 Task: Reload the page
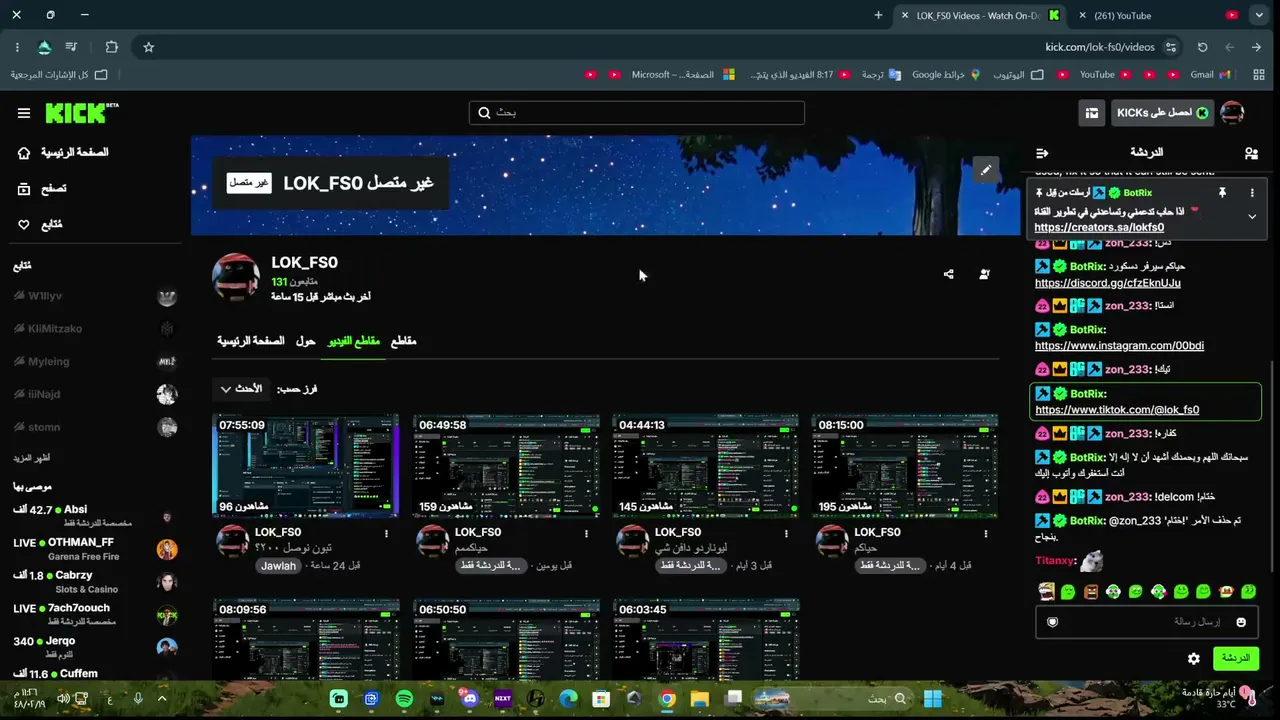click(x=1203, y=47)
